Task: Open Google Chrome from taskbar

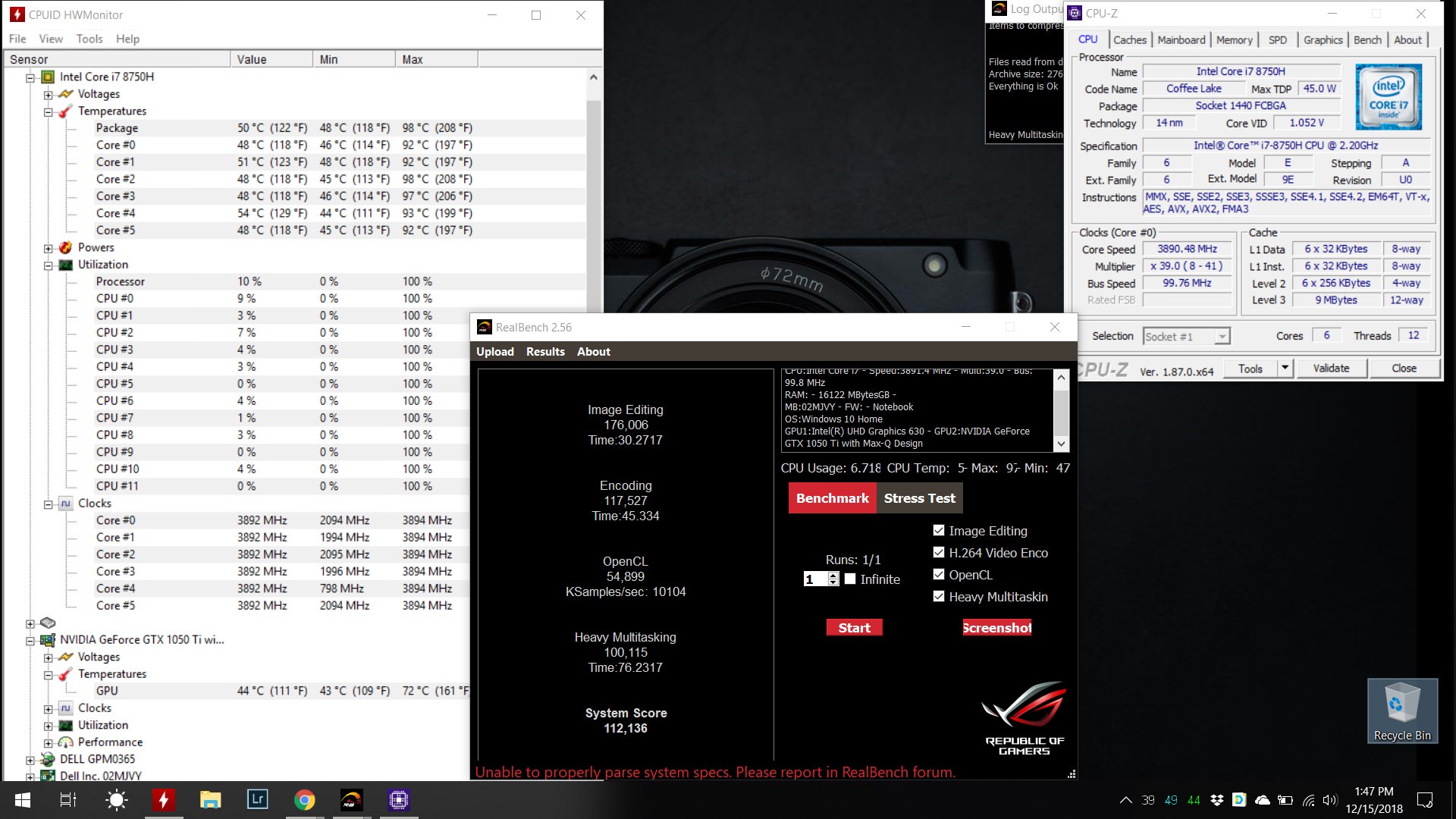Action: coord(305,800)
